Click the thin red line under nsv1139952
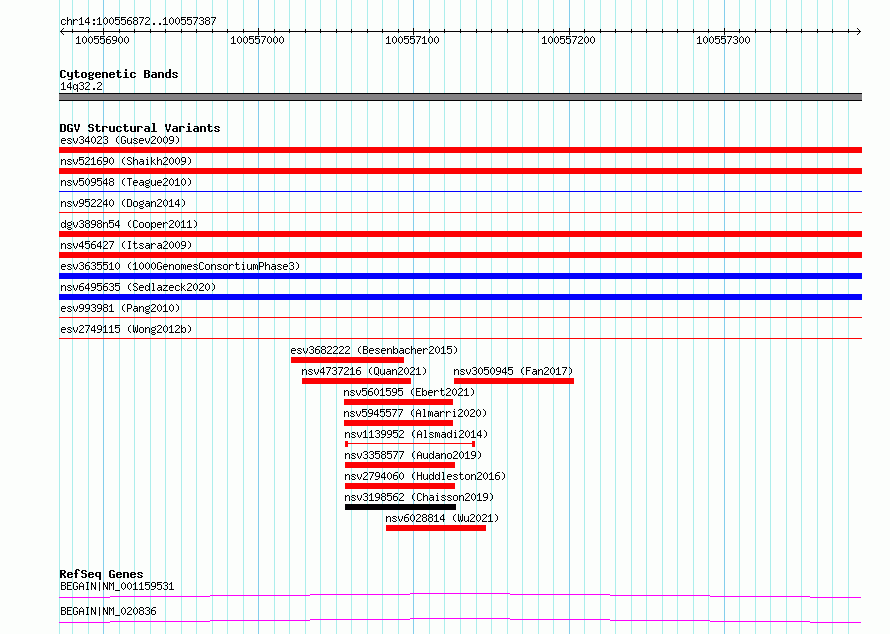This screenshot has height=634, width=890. point(410,444)
